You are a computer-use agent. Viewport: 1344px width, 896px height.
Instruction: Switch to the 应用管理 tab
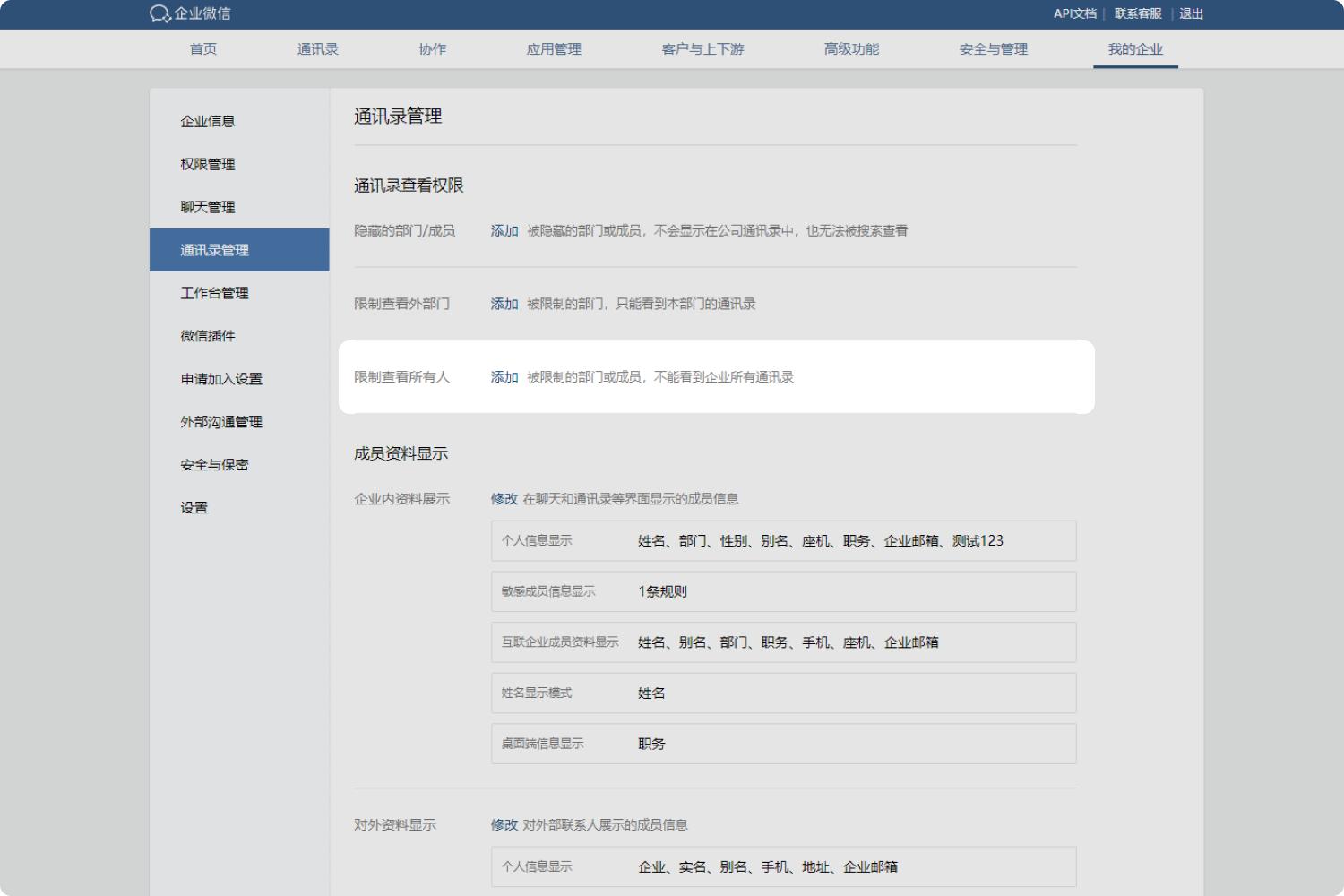pos(554,49)
